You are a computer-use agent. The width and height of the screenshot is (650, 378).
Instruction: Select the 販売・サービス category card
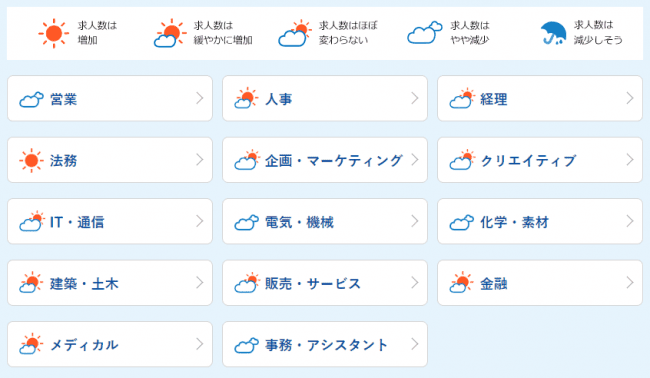click(x=325, y=283)
